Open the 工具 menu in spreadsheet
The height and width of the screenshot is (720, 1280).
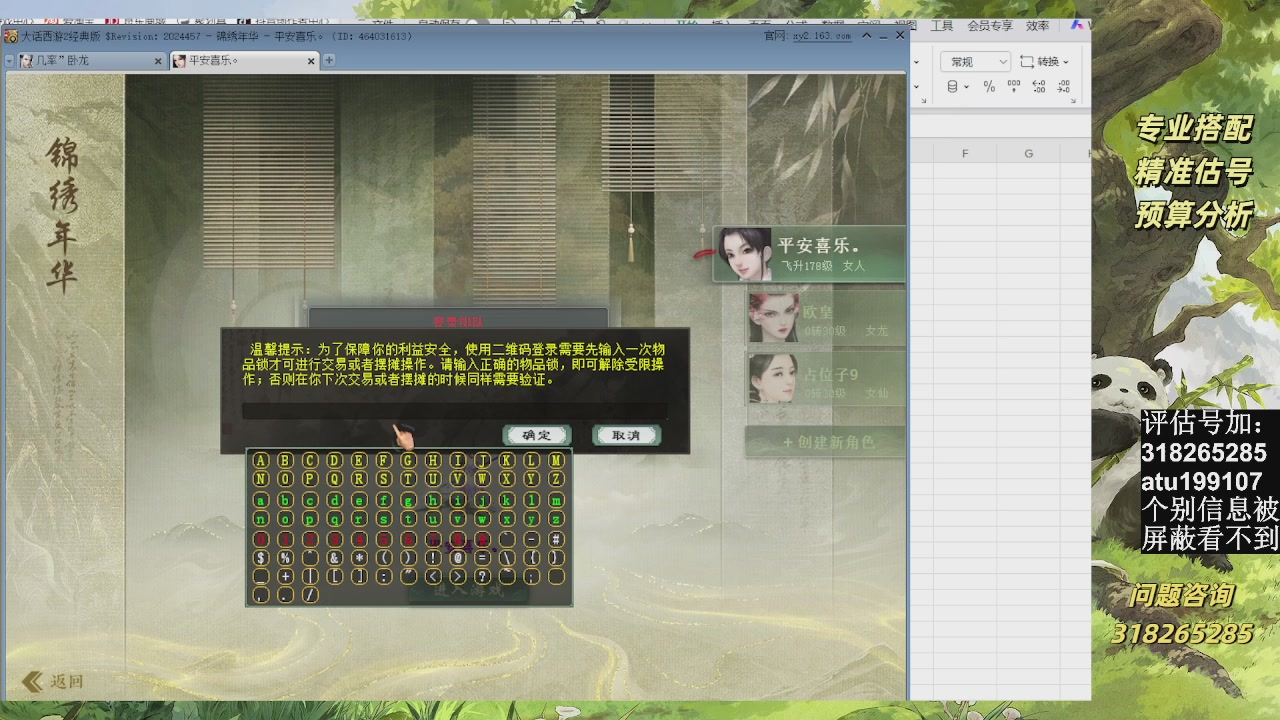pyautogui.click(x=941, y=26)
